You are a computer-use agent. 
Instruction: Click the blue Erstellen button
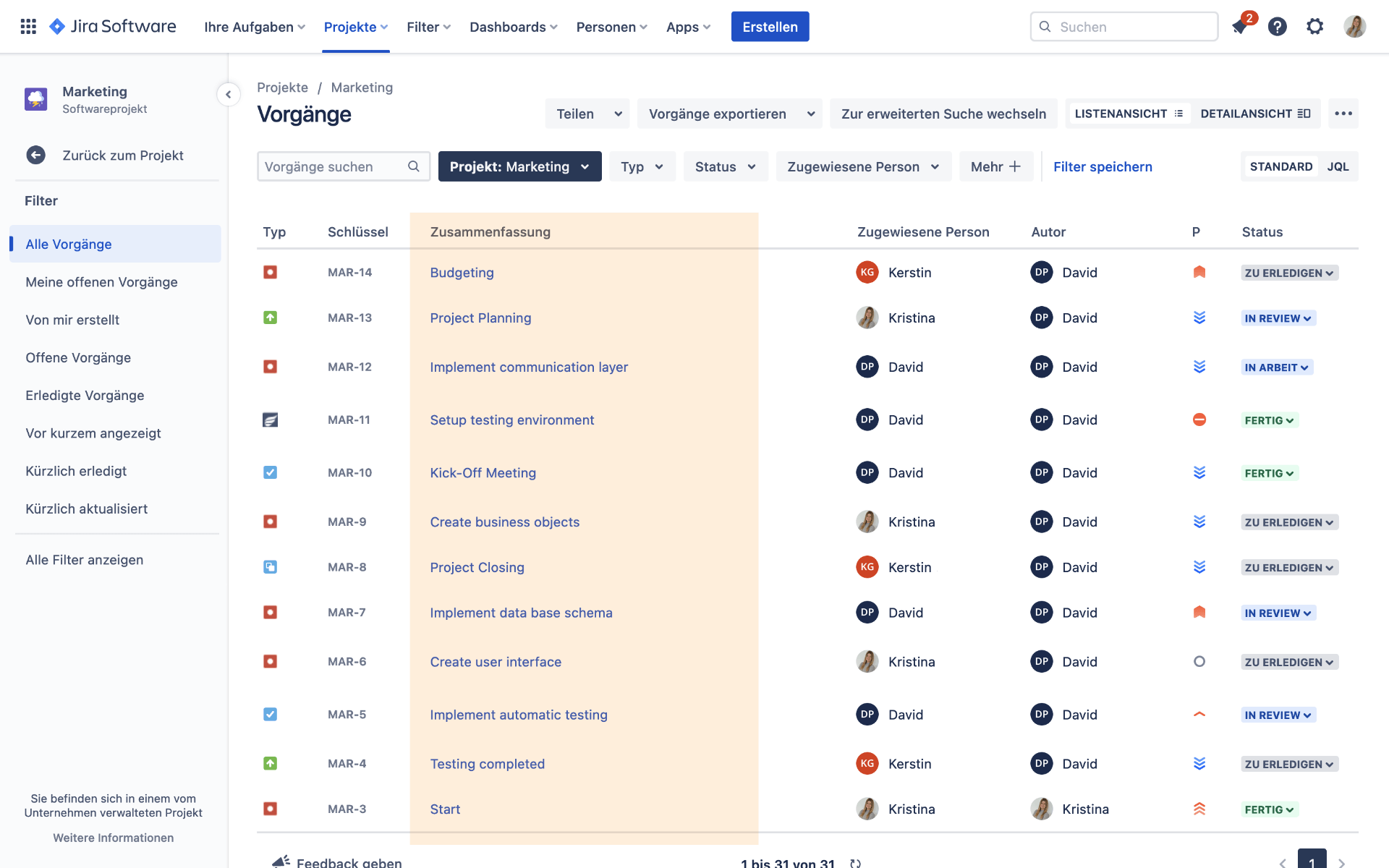(770, 26)
